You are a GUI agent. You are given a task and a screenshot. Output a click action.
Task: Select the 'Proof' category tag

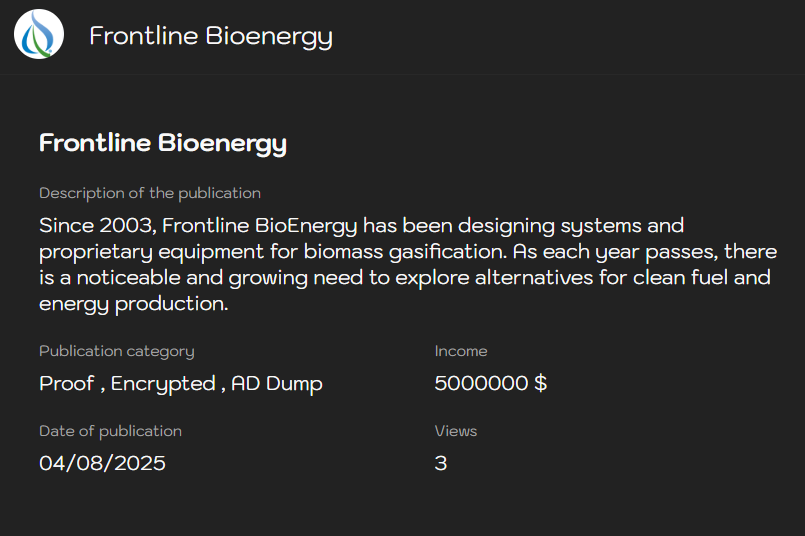66,383
